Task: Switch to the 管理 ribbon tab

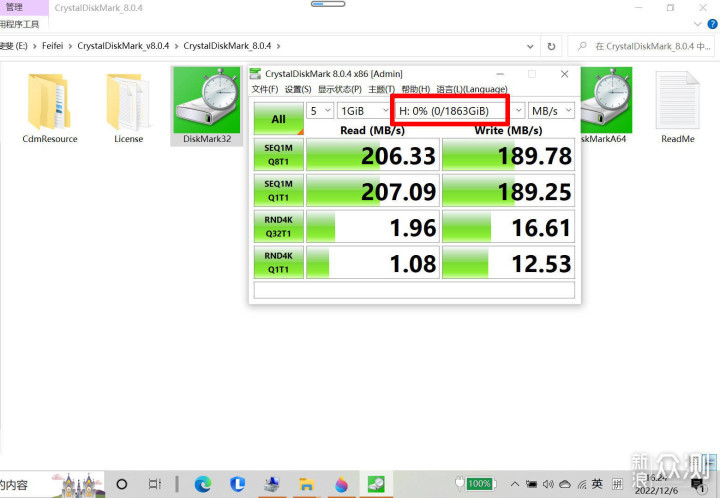Action: coord(14,7)
